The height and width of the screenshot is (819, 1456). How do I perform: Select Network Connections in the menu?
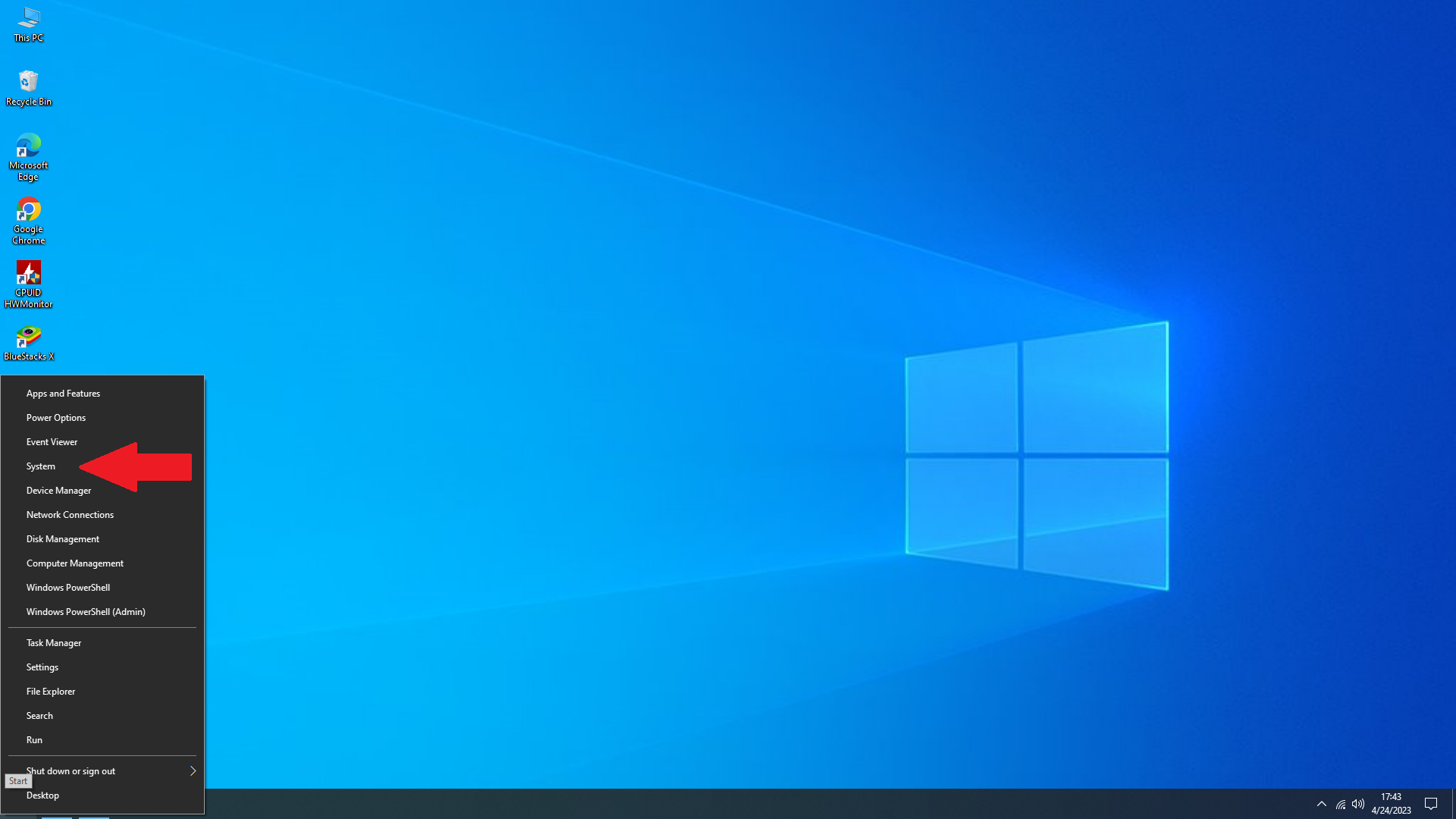[70, 515]
